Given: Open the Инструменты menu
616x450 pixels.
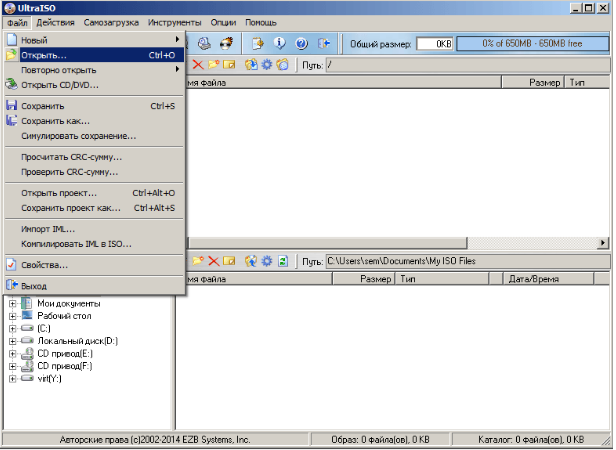Looking at the screenshot, I should pyautogui.click(x=174, y=22).
